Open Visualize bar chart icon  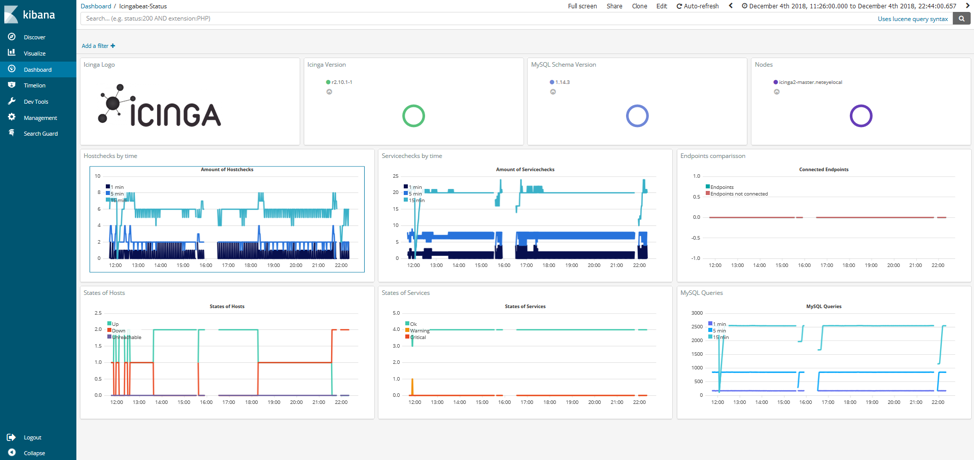point(11,53)
